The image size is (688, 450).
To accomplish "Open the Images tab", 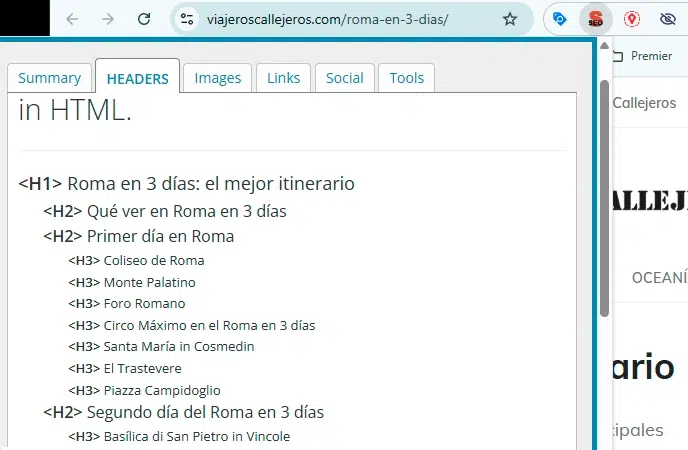I will (218, 78).
